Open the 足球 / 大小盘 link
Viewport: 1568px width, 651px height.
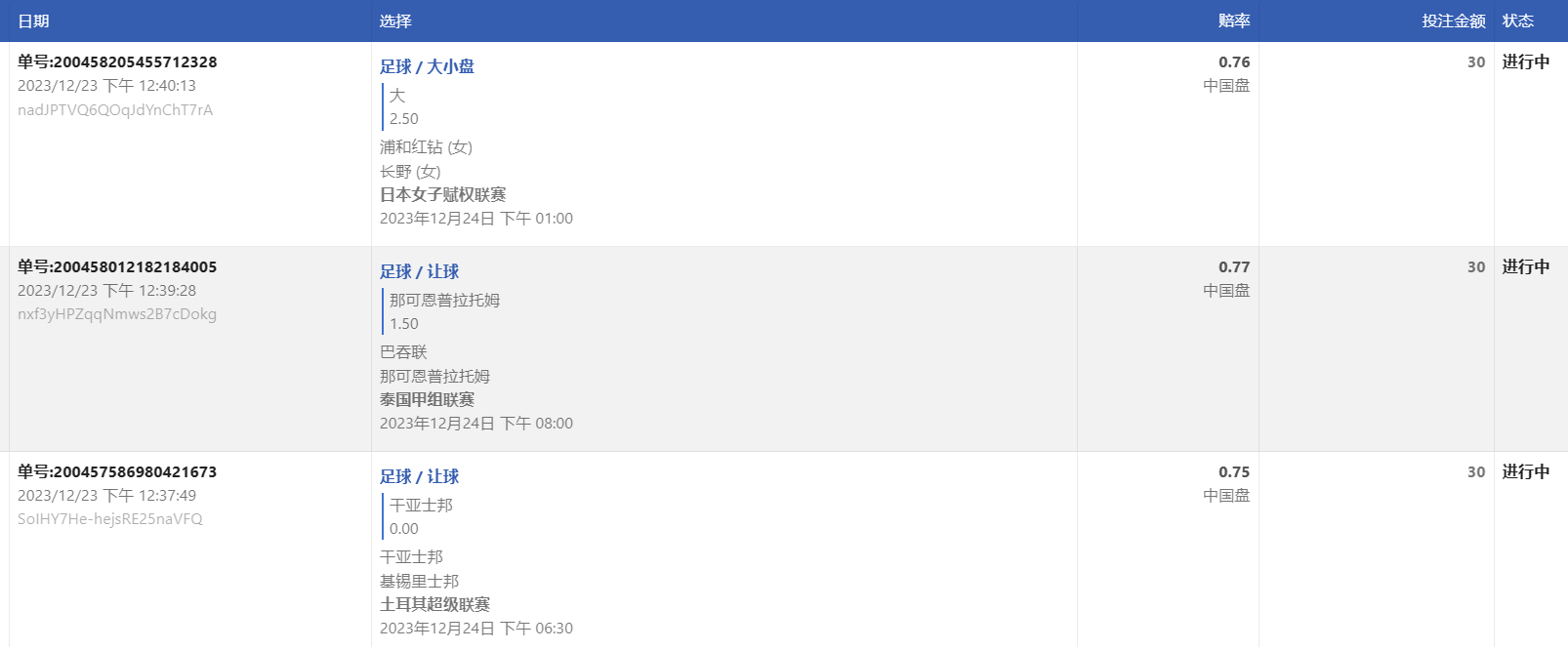coord(427,66)
